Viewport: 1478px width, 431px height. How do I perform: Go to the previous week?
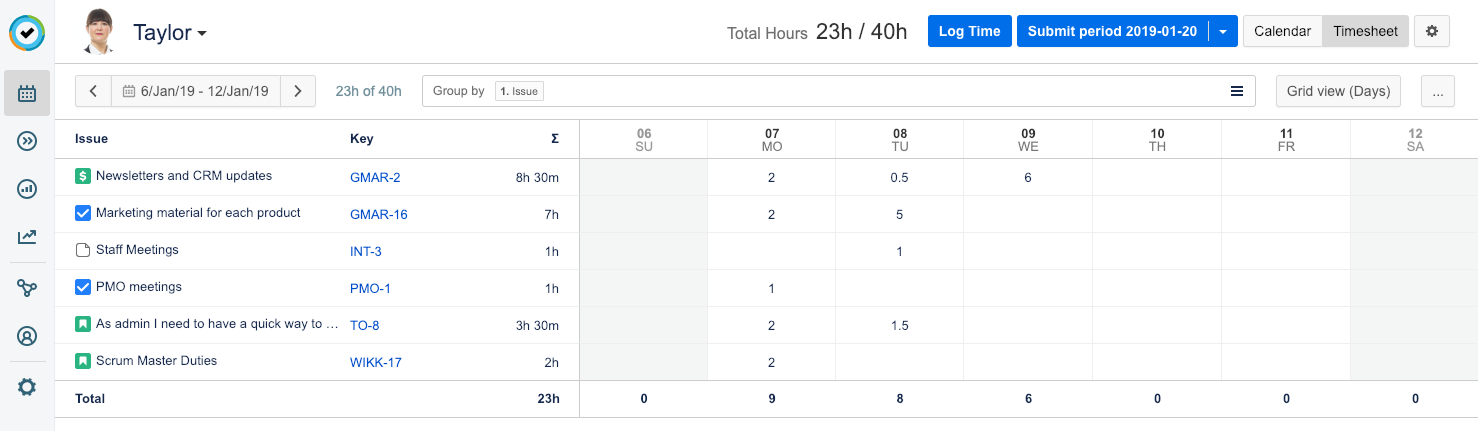pyautogui.click(x=93, y=91)
